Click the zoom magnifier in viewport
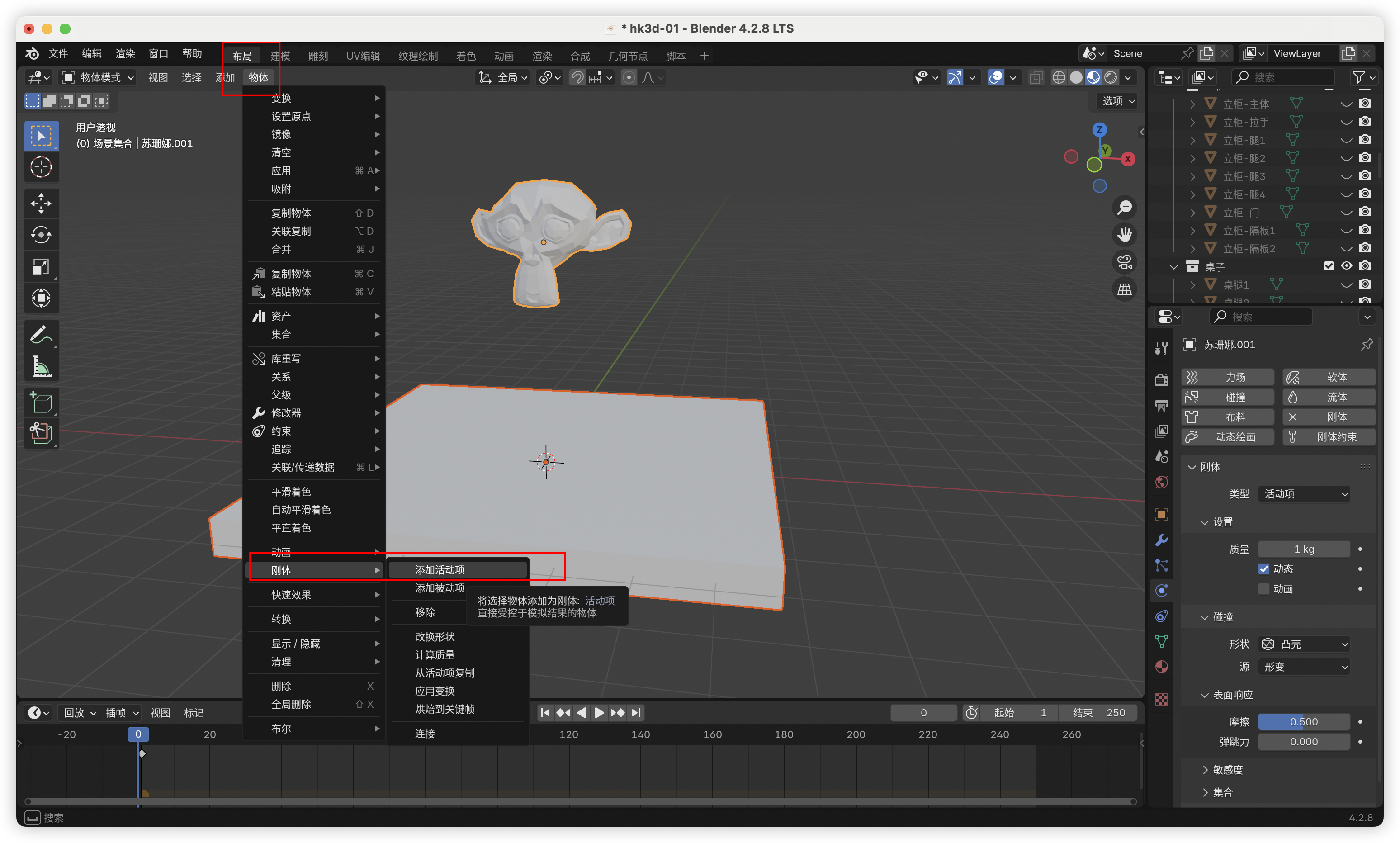This screenshot has height=843, width=1400. [1124, 207]
